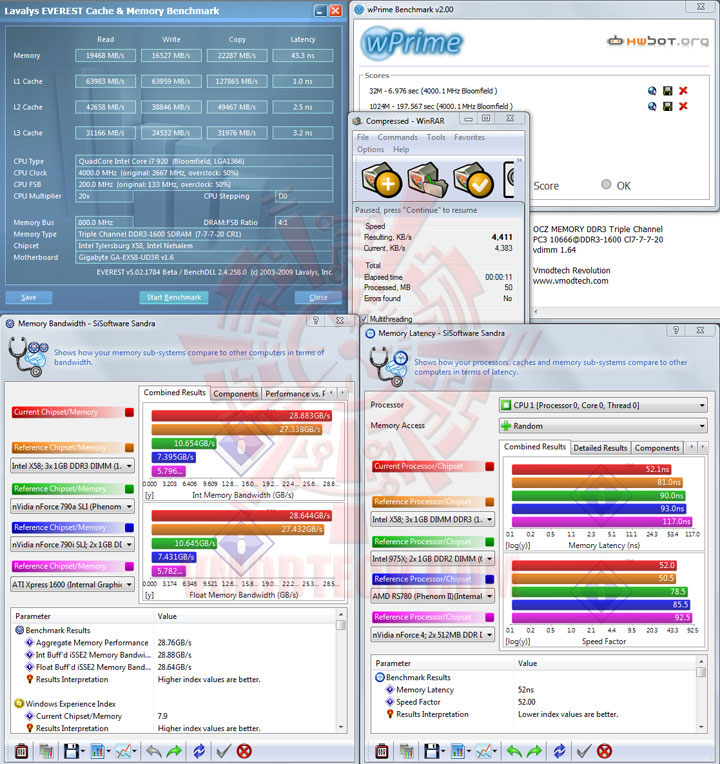Click Start Benchmark in EVEREST window

(x=174, y=298)
